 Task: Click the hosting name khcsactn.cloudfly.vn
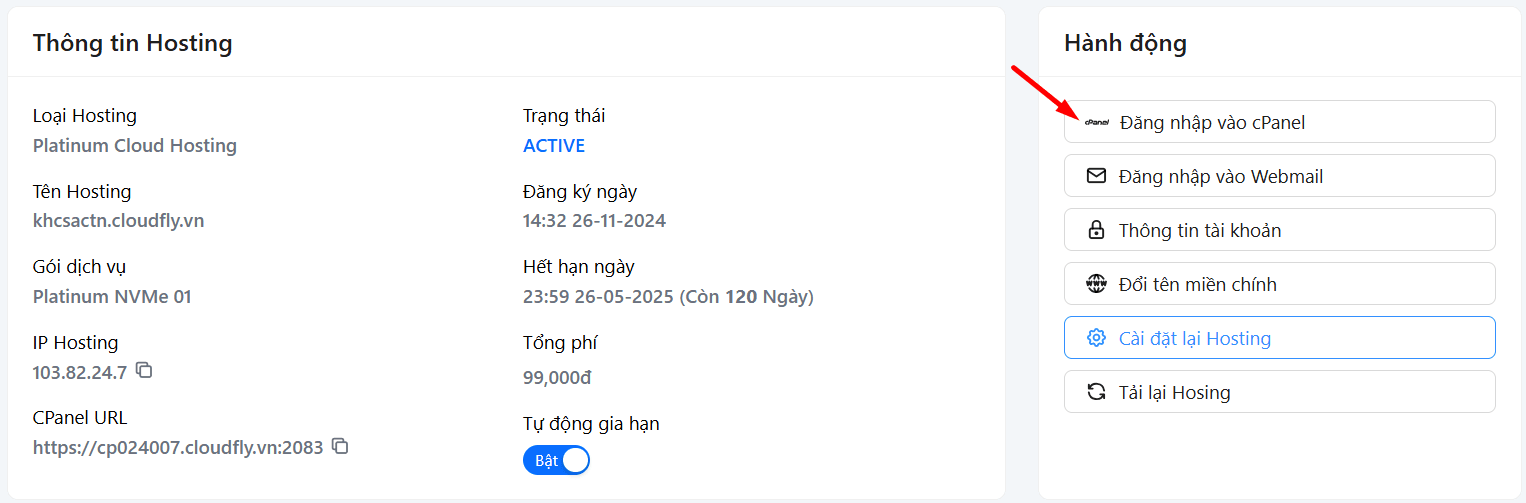point(118,221)
